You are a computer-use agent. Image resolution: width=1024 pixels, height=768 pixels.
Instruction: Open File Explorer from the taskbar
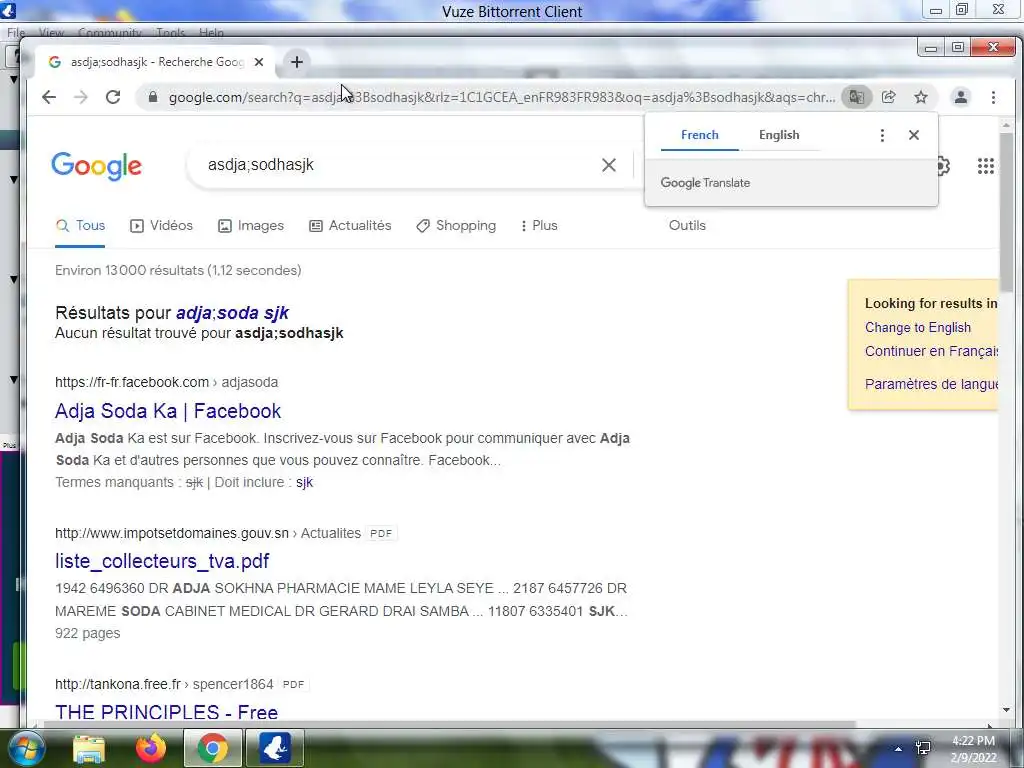coord(89,748)
